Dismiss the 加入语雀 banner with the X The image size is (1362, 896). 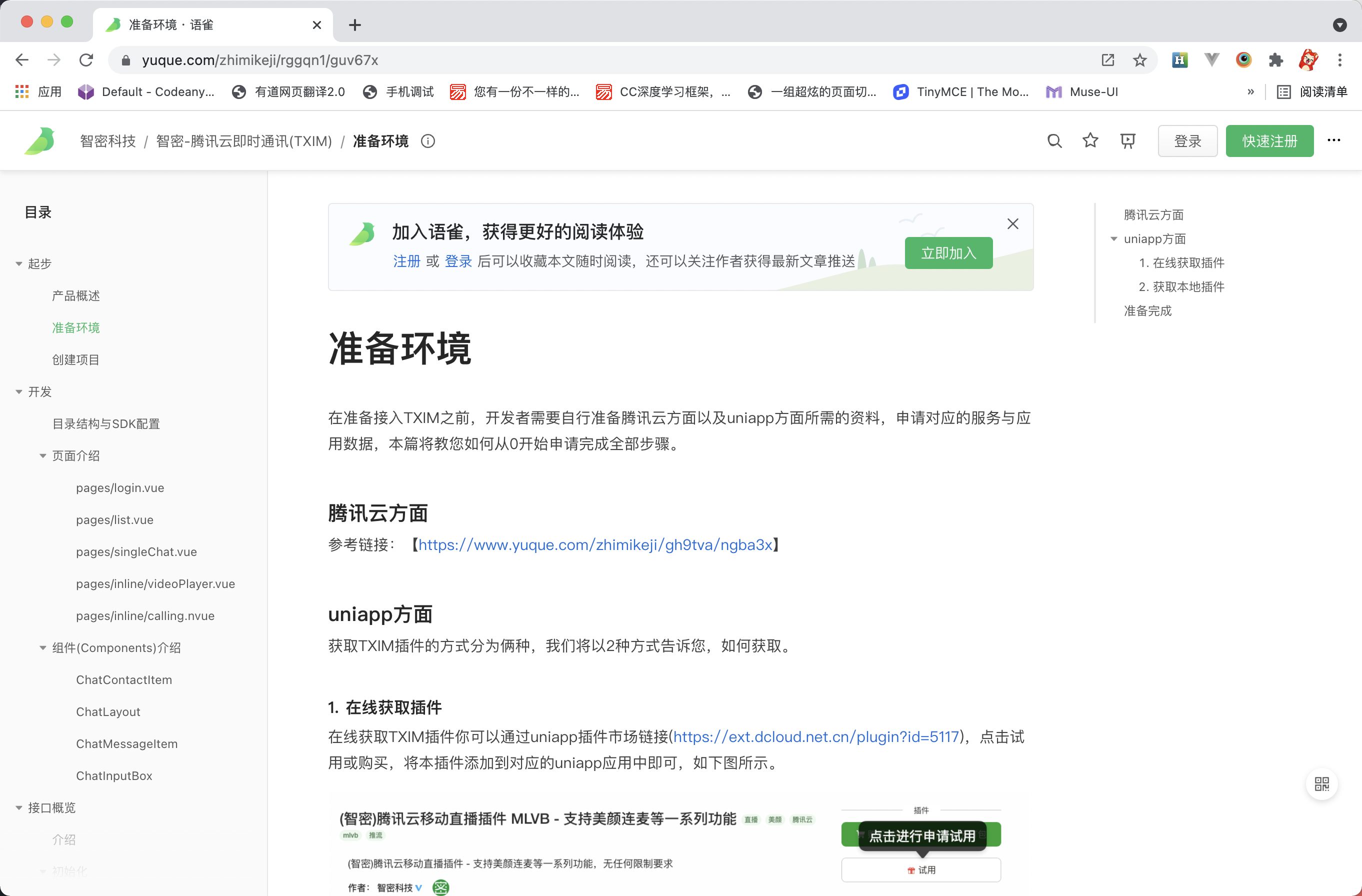pyautogui.click(x=1013, y=223)
